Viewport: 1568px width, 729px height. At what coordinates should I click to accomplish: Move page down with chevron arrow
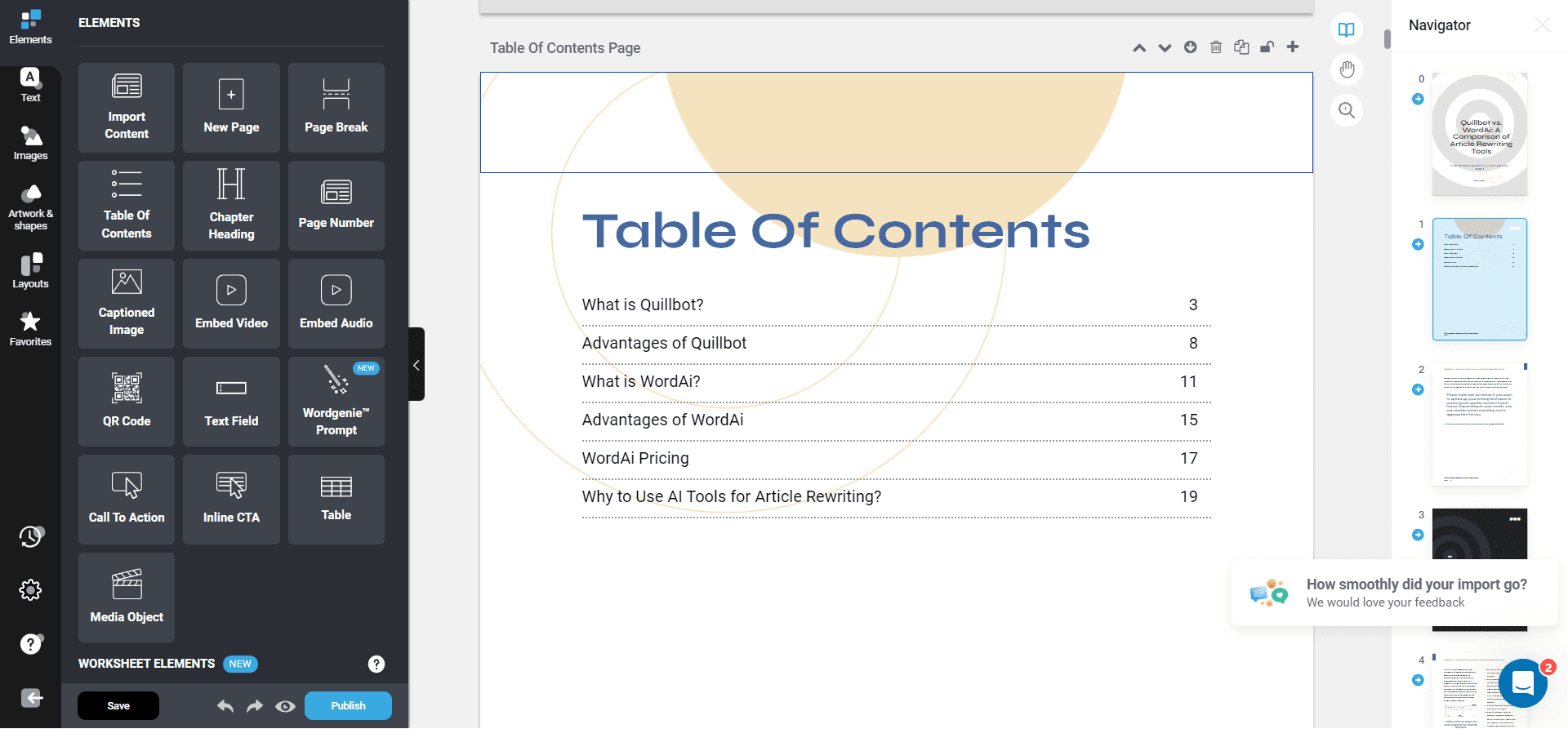coord(1165,47)
